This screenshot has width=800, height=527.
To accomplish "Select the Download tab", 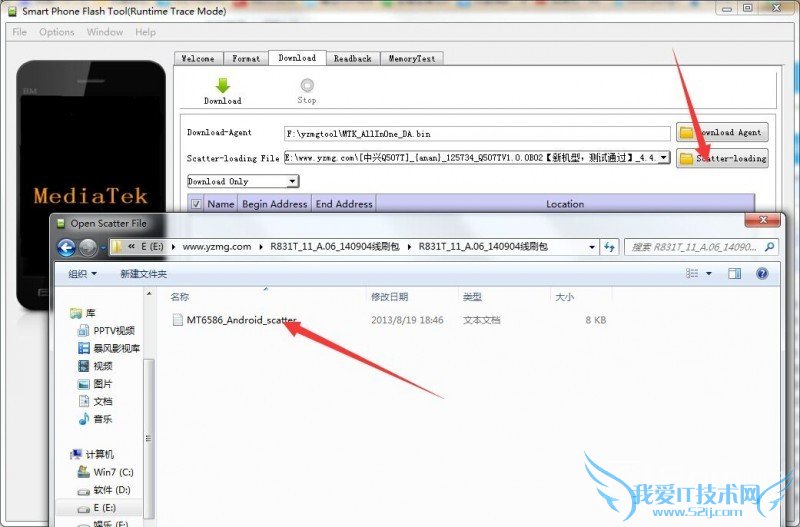I will (297, 58).
